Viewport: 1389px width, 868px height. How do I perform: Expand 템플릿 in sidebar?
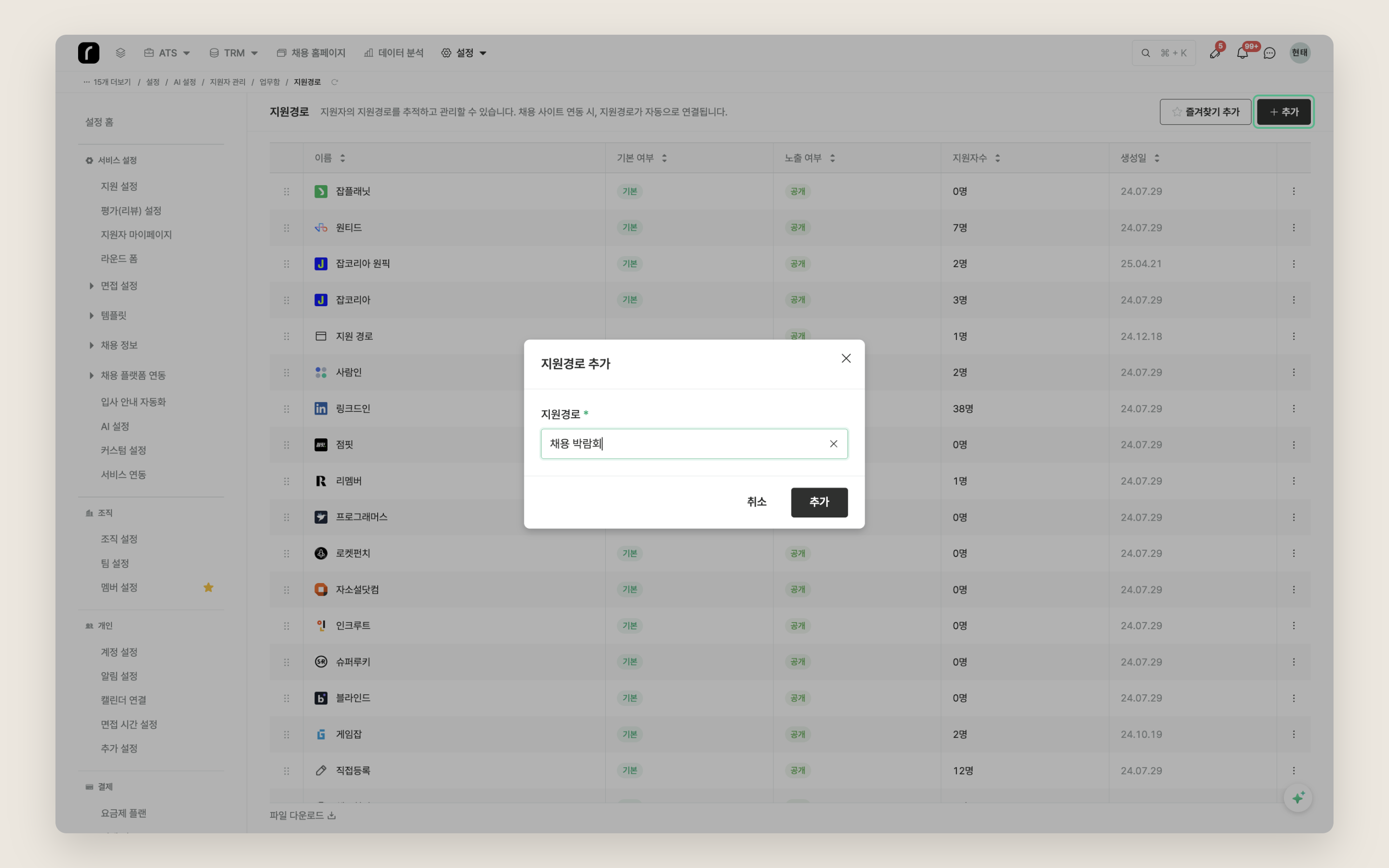[x=91, y=315]
